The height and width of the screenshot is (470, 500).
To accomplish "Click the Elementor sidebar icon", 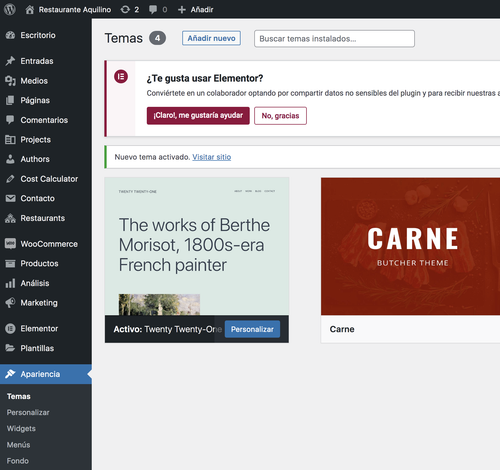I will click(10, 329).
